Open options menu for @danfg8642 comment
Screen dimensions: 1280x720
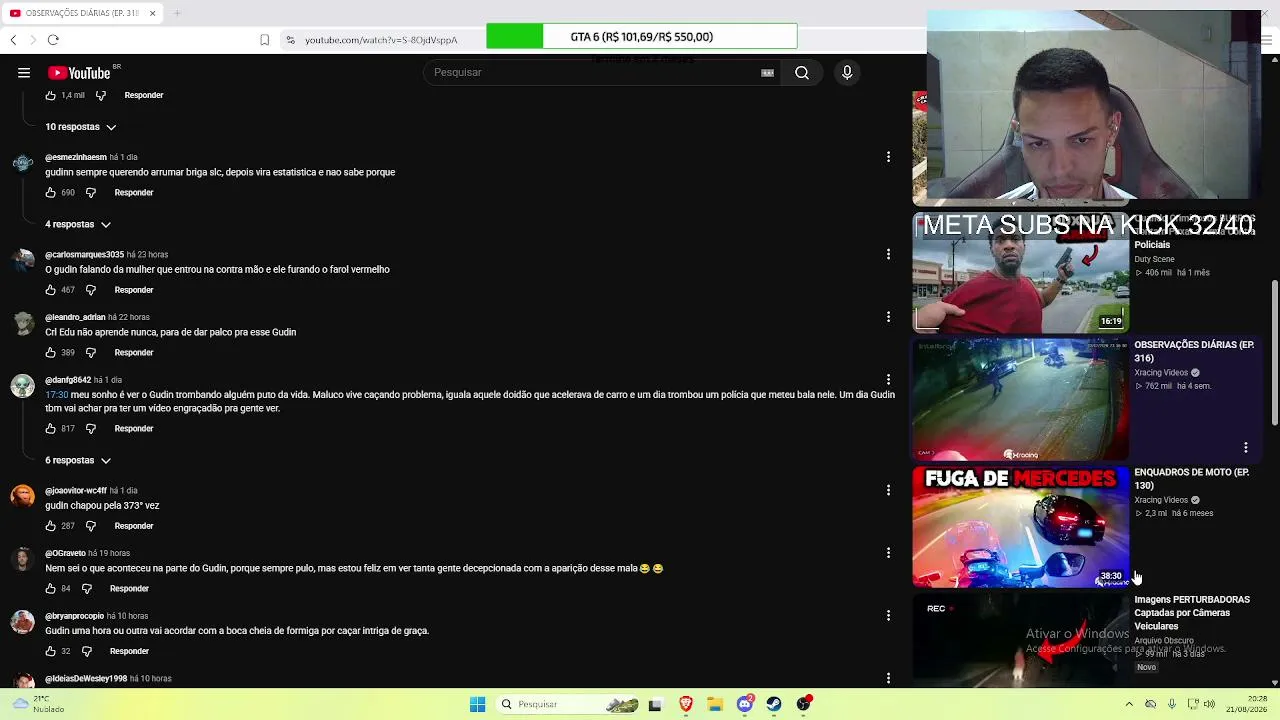pos(888,380)
